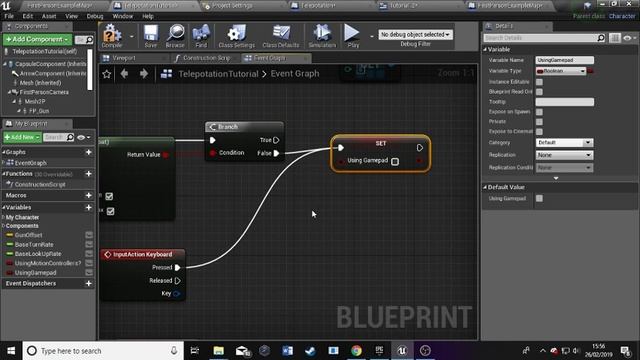Open Chrome from the taskbar
This screenshot has height=360, width=640.
pyautogui.click(x=356, y=351)
